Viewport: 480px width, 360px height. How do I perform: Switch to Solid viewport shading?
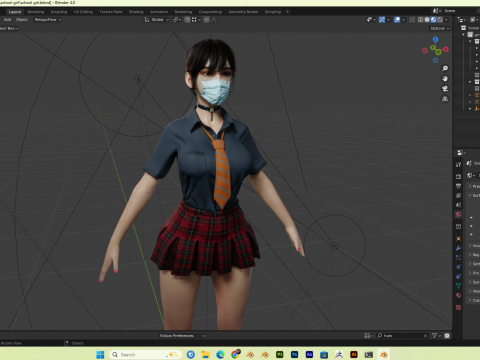[427, 20]
